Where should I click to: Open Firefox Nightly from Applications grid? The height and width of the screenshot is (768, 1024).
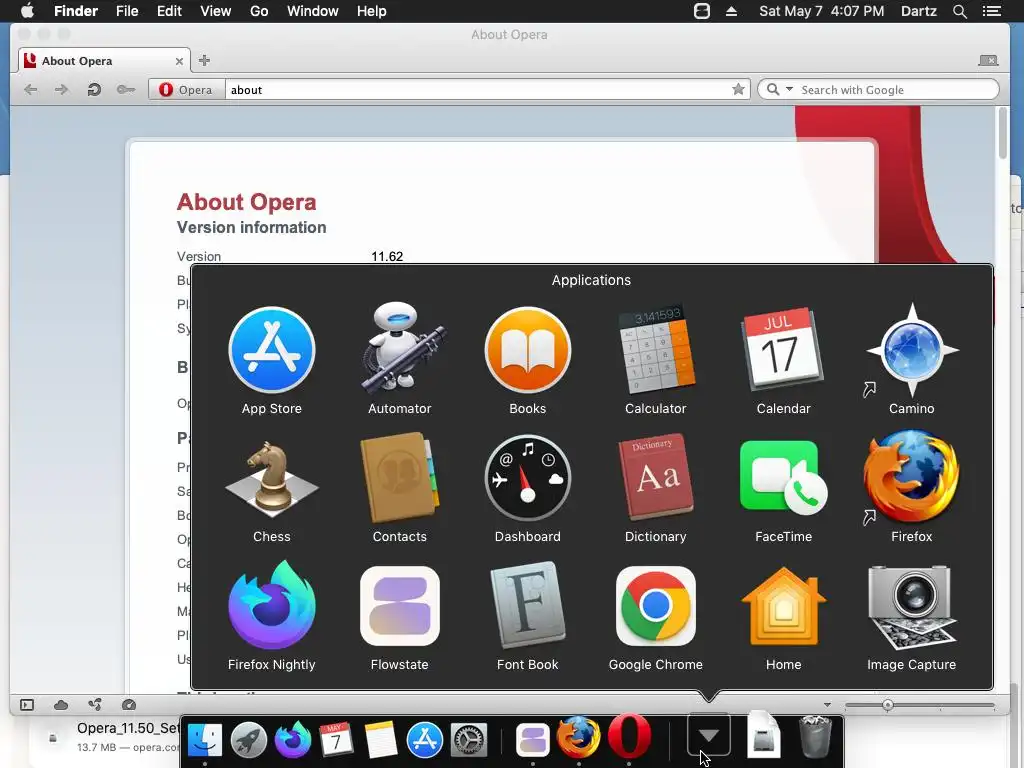click(x=272, y=605)
